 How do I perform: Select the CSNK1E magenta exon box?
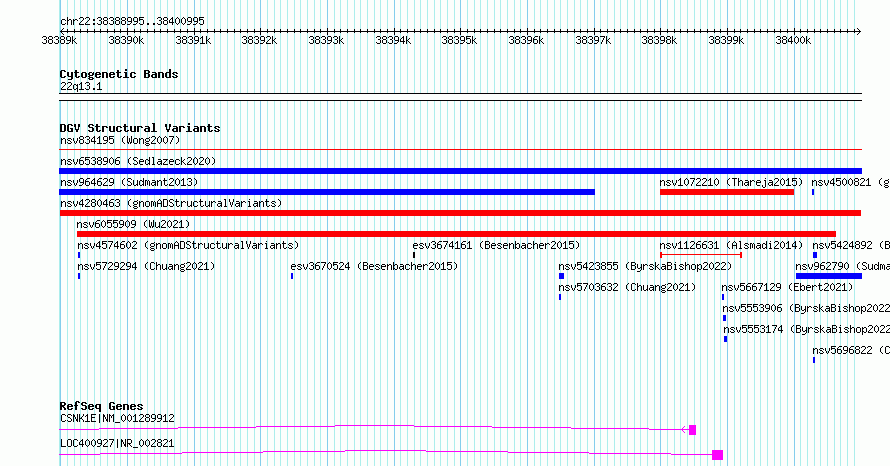tap(692, 430)
